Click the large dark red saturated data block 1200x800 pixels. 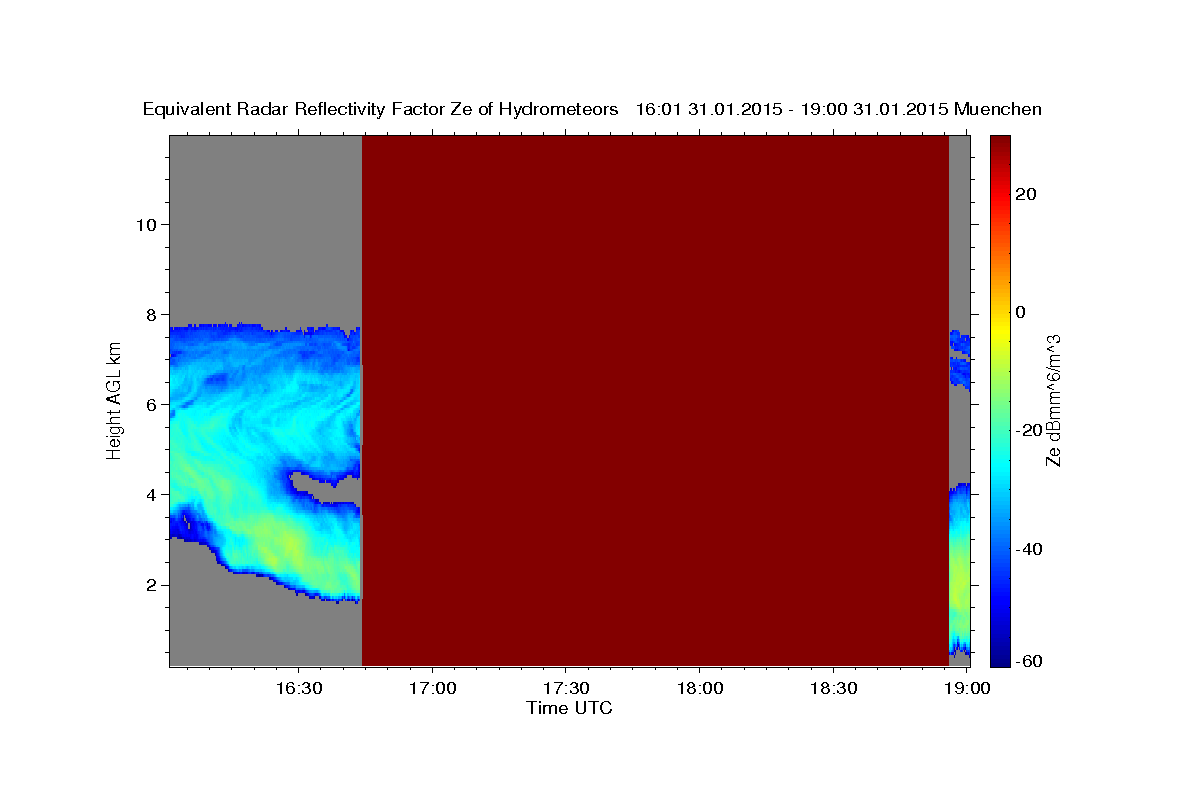coord(655,400)
